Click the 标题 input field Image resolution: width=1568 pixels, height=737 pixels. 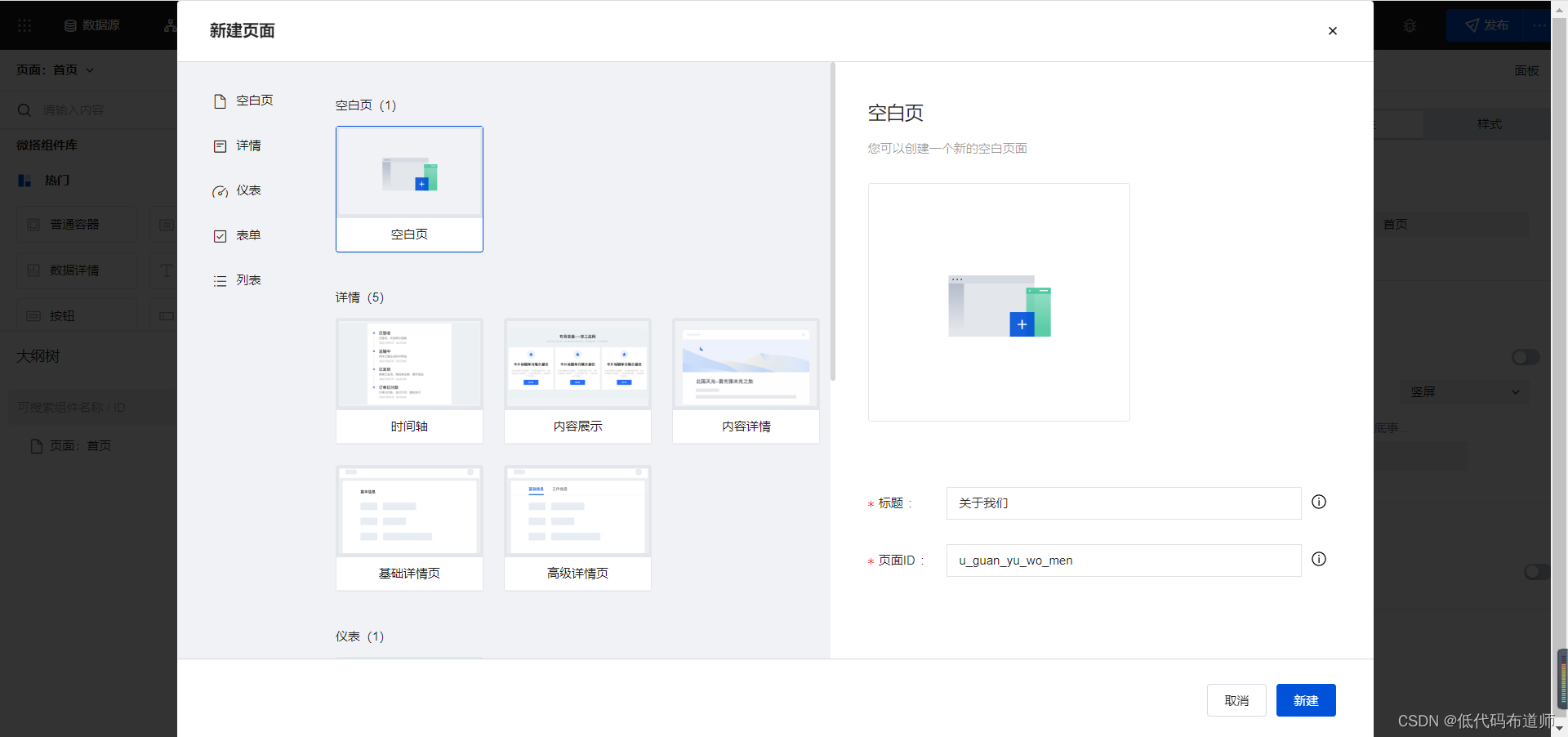tap(1124, 503)
